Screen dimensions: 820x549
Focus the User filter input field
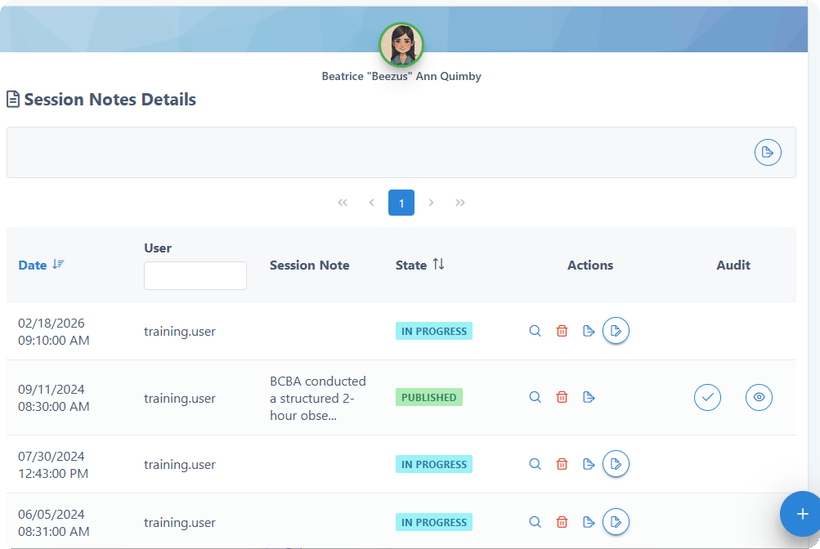195,276
